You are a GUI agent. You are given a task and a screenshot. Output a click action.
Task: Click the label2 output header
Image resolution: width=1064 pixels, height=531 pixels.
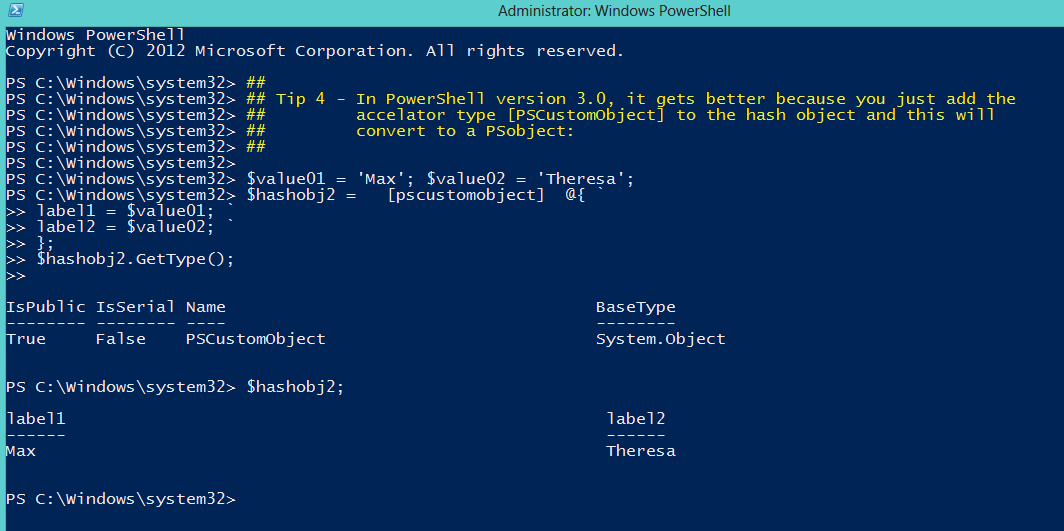pyautogui.click(x=636, y=419)
